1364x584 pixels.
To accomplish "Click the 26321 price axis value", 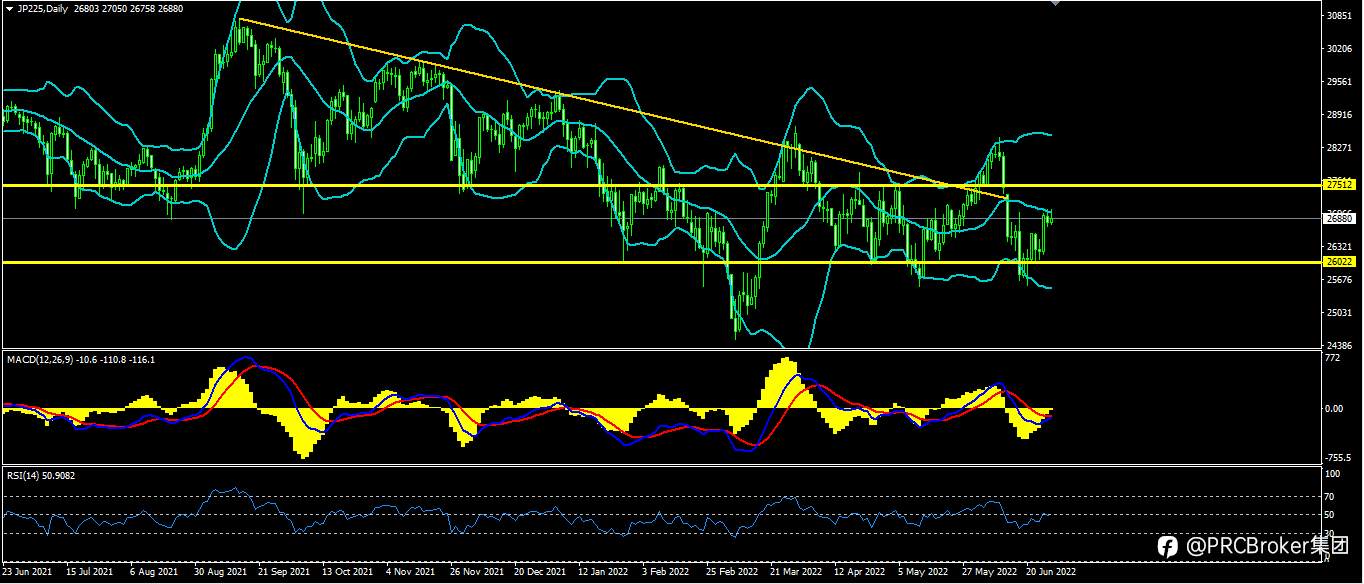I will pyautogui.click(x=1339, y=246).
